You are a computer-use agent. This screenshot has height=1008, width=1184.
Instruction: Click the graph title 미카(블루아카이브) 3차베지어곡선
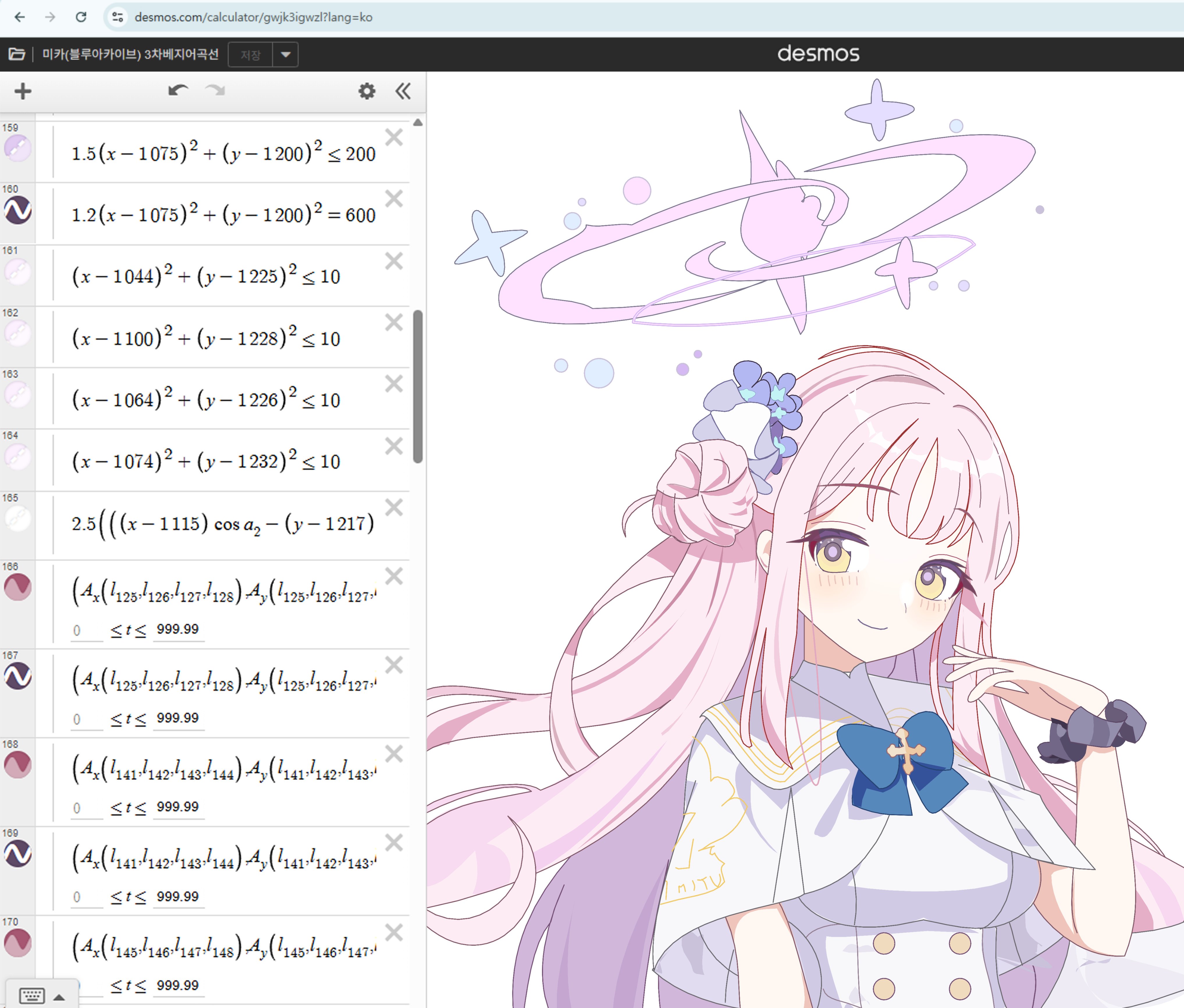coord(130,54)
